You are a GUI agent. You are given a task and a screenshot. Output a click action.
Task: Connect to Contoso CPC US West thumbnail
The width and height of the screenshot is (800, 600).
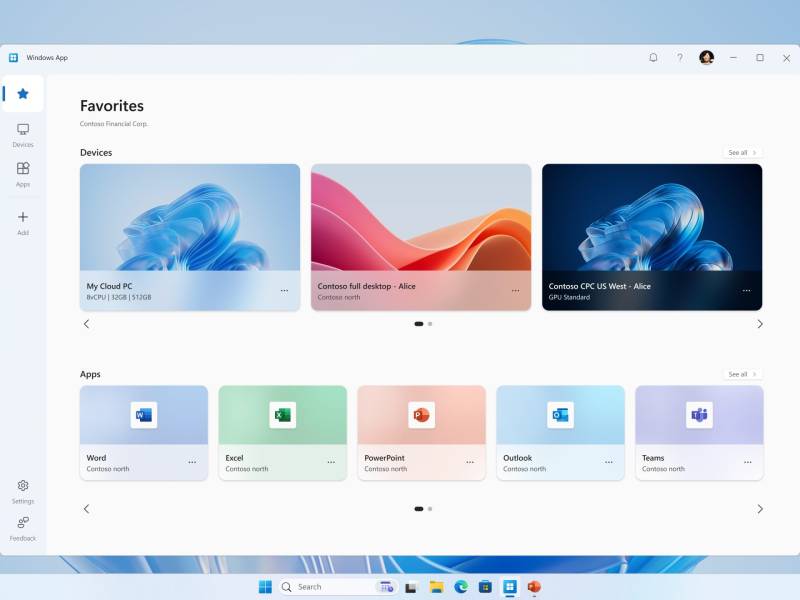pos(652,217)
